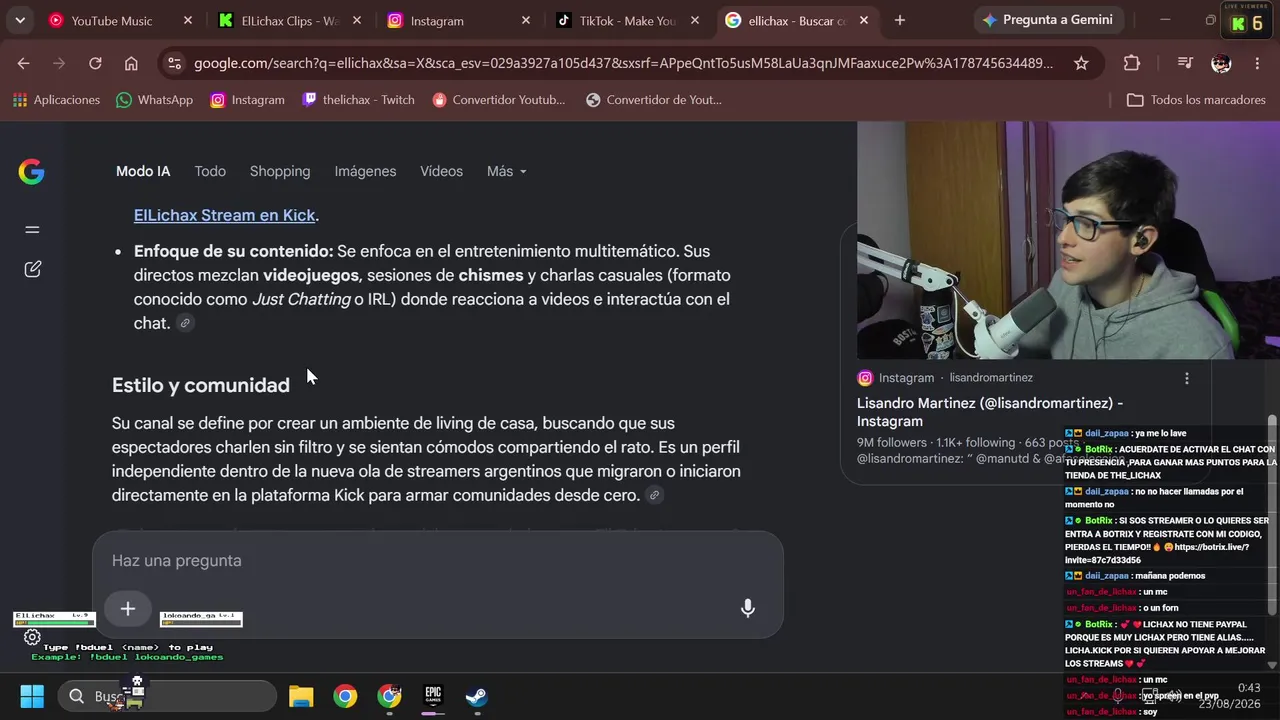
Task: Launch Epic Games from the taskbar
Action: click(x=433, y=696)
